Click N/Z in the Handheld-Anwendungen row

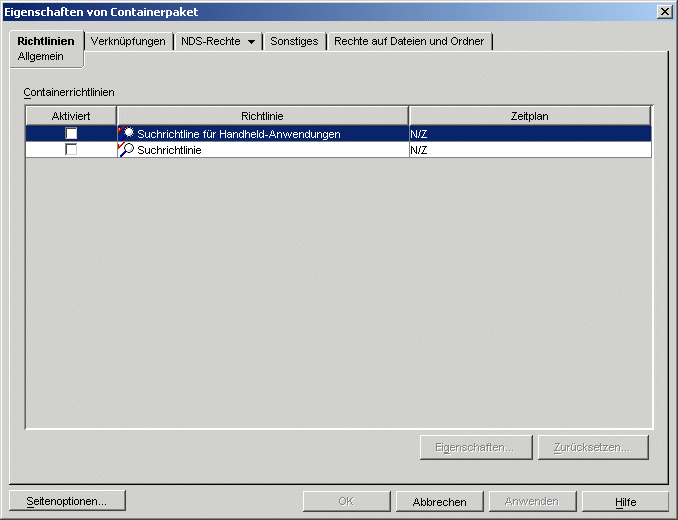click(x=419, y=134)
